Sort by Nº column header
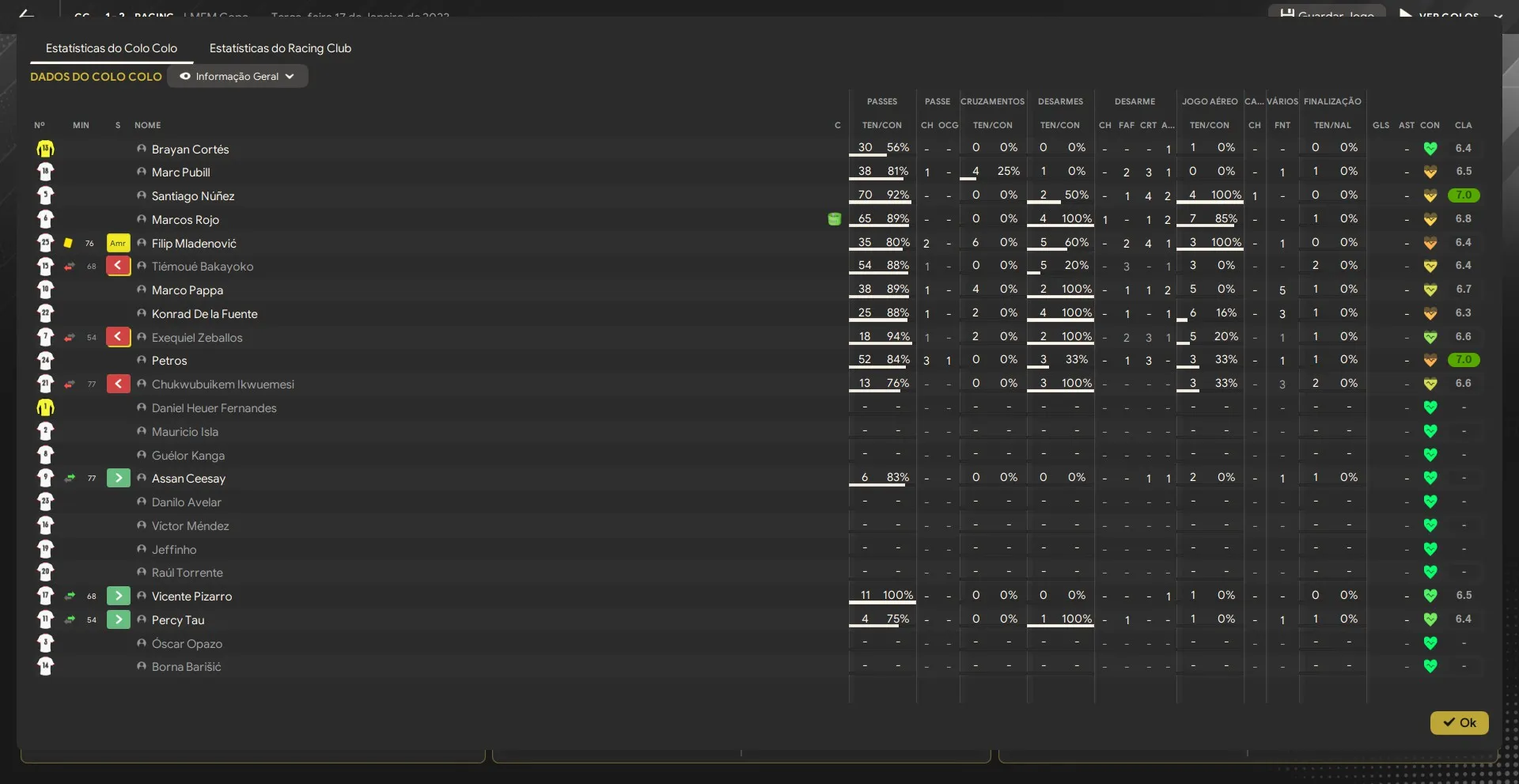This screenshot has width=1519, height=784. point(40,125)
